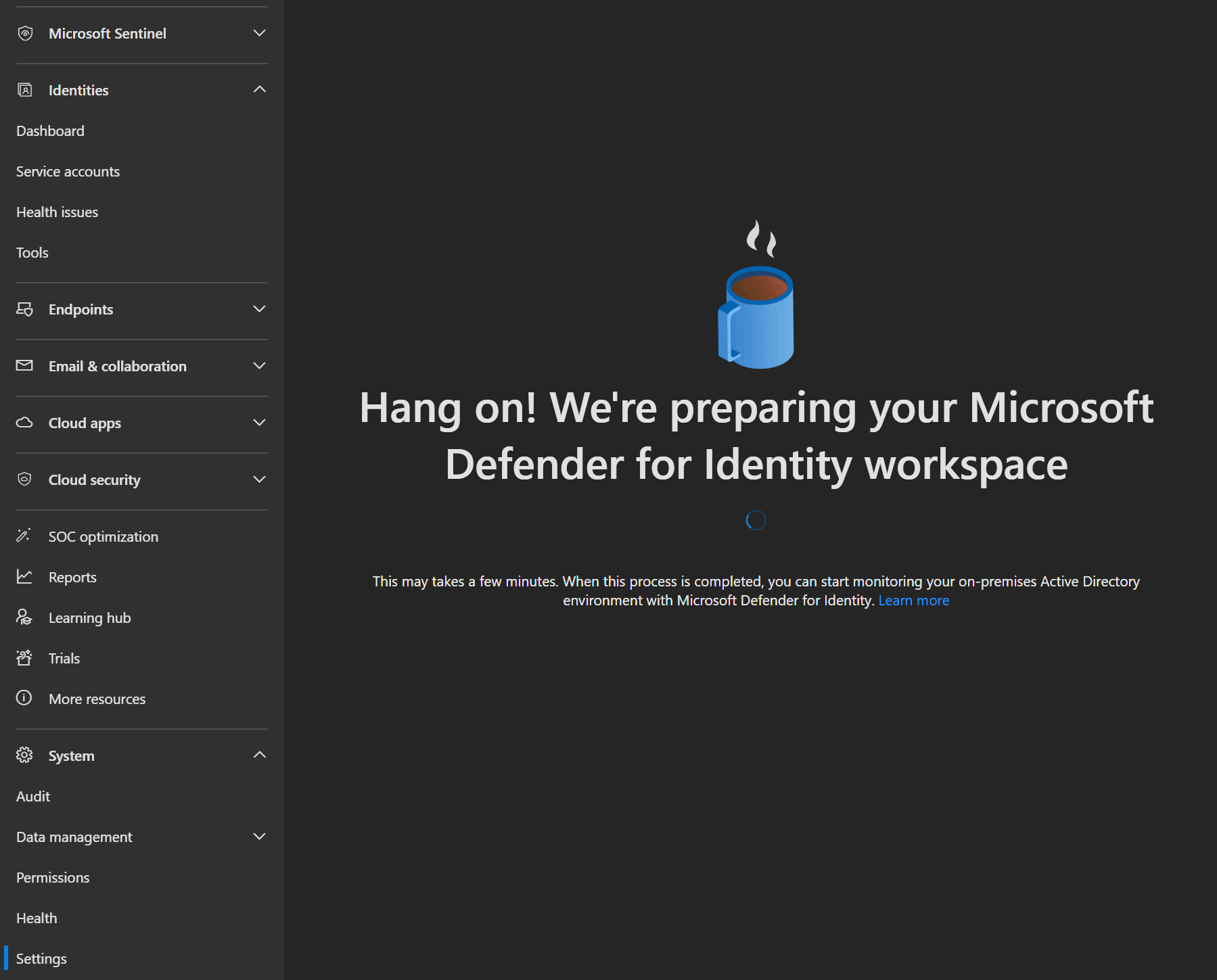
Task: Follow the Learn more link
Action: click(913, 601)
